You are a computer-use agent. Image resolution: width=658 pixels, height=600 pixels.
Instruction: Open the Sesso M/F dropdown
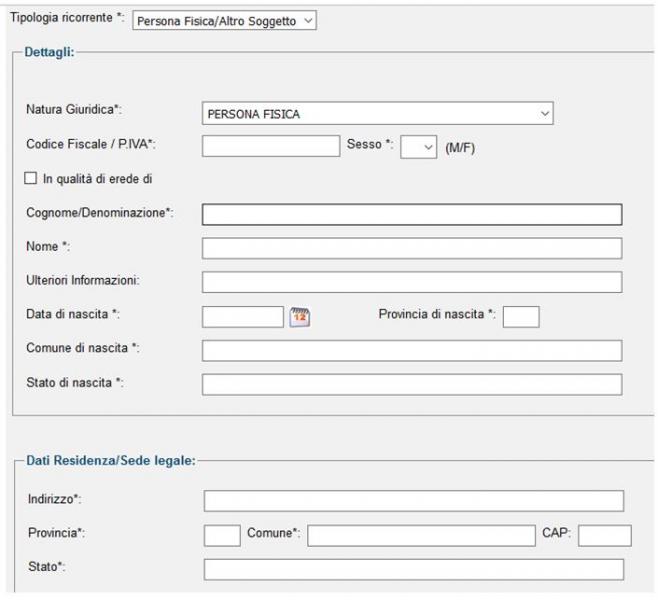click(x=418, y=147)
